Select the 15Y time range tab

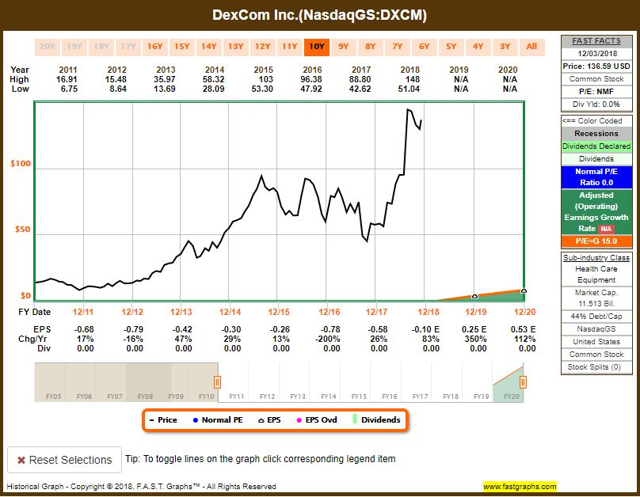[x=182, y=47]
